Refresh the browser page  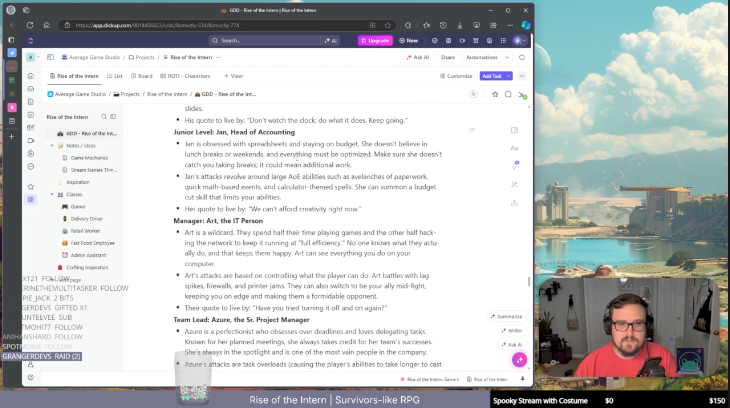tap(30, 25)
